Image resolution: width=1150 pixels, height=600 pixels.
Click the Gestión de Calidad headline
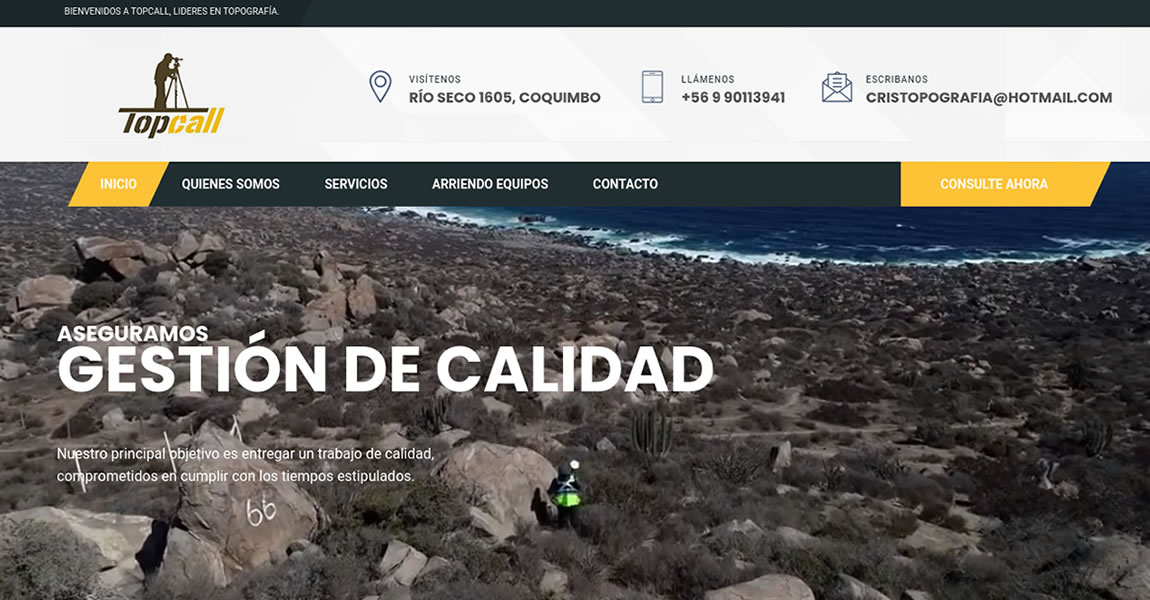click(x=385, y=367)
